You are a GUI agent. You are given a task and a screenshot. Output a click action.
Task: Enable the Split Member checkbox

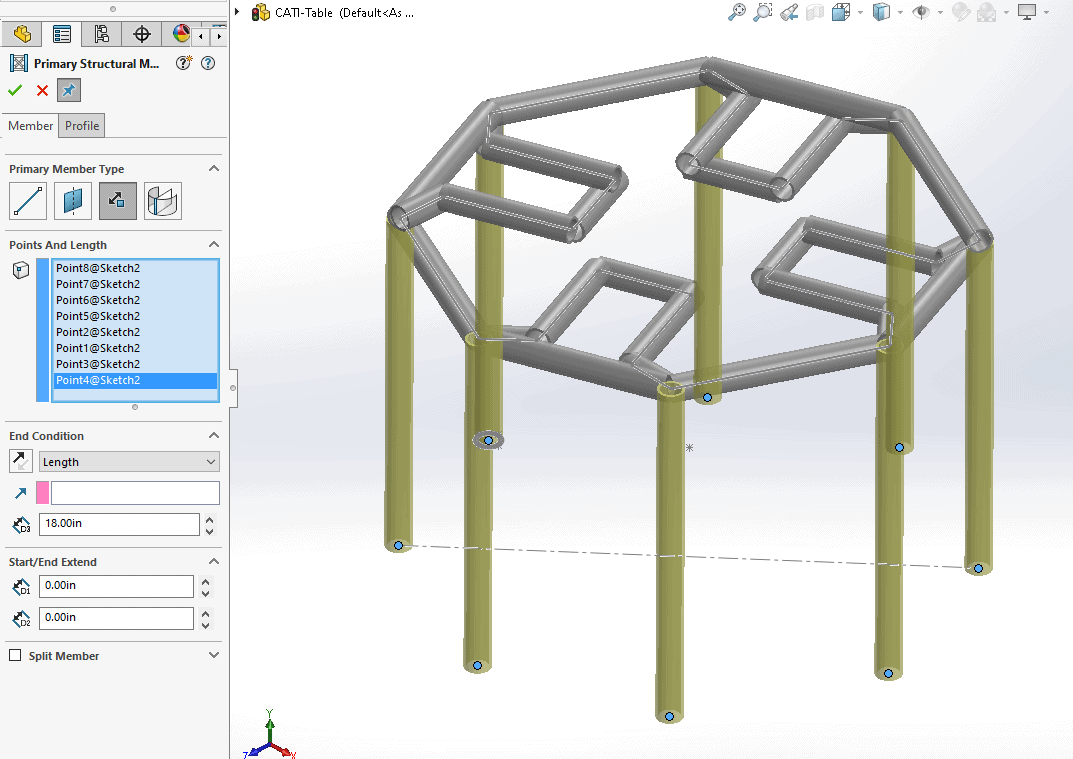pos(15,655)
